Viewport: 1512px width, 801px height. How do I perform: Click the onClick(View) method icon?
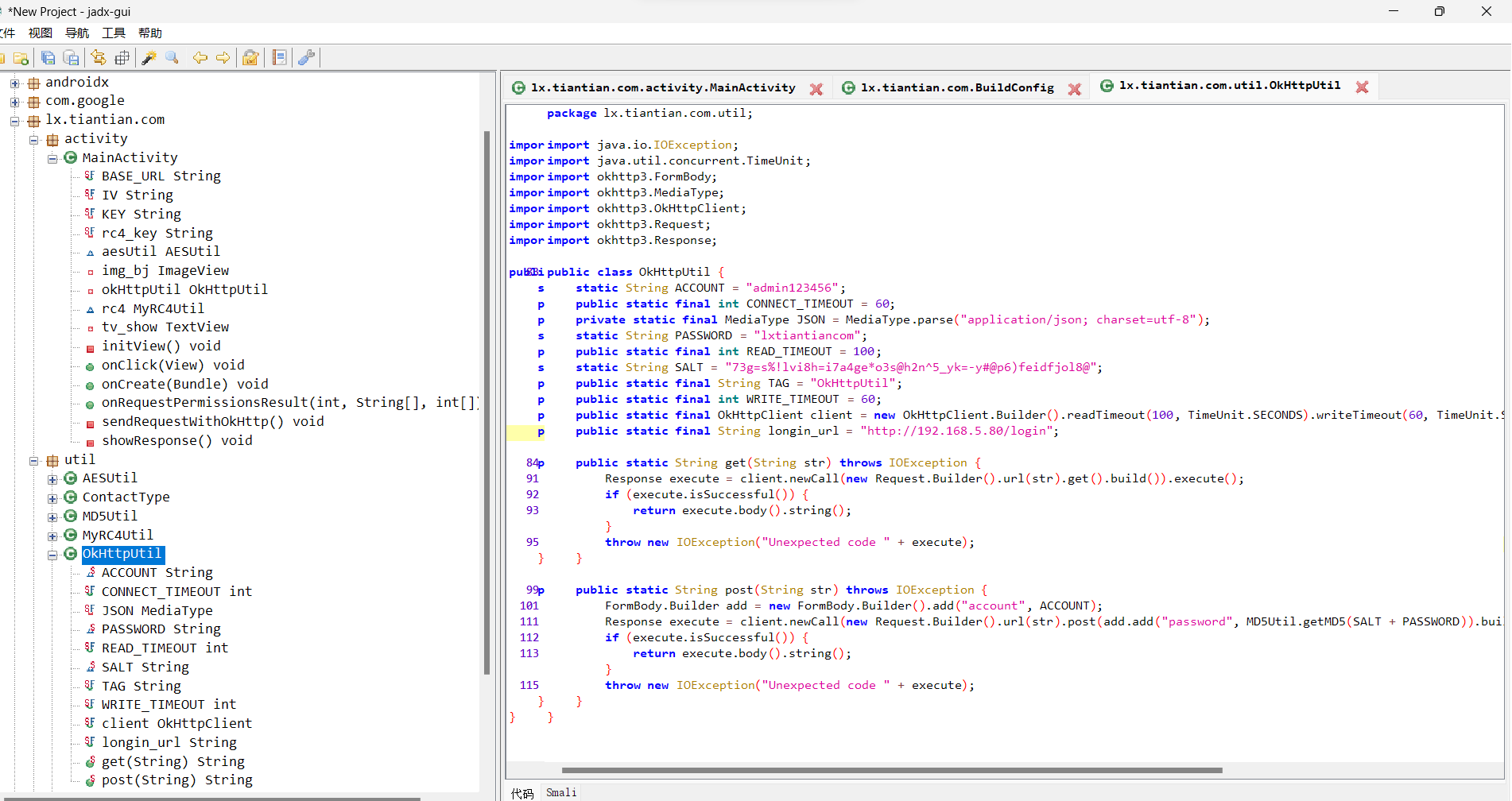pos(90,366)
